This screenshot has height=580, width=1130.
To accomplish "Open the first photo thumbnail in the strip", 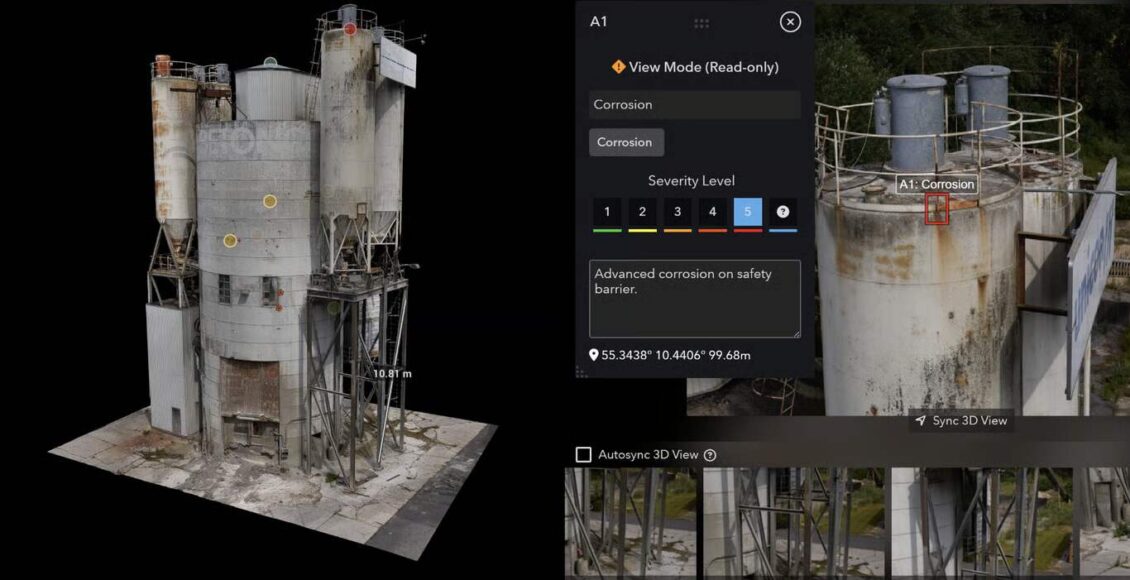I will point(631,522).
